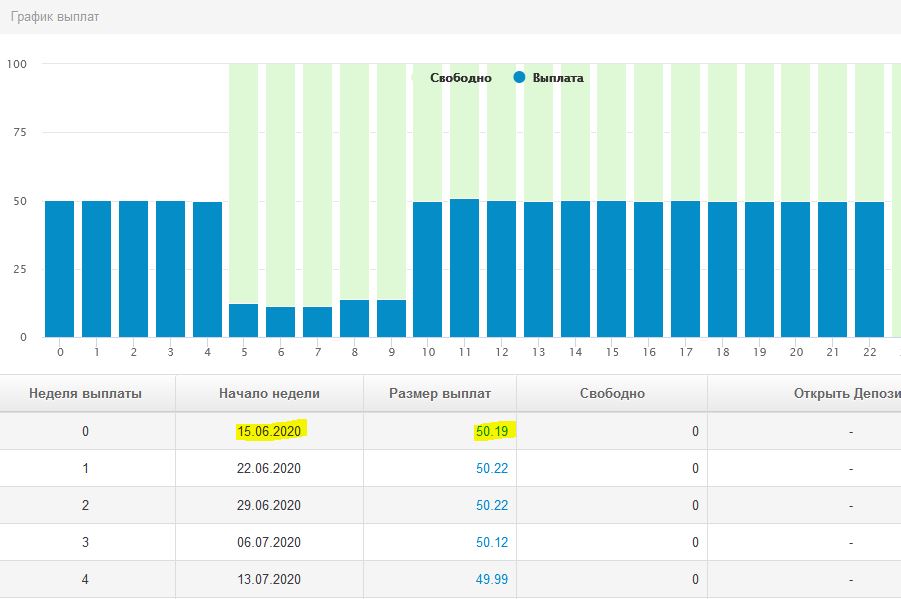Click the 13.07.2020 start date cell
This screenshot has width=901, height=599.
[x=270, y=579]
